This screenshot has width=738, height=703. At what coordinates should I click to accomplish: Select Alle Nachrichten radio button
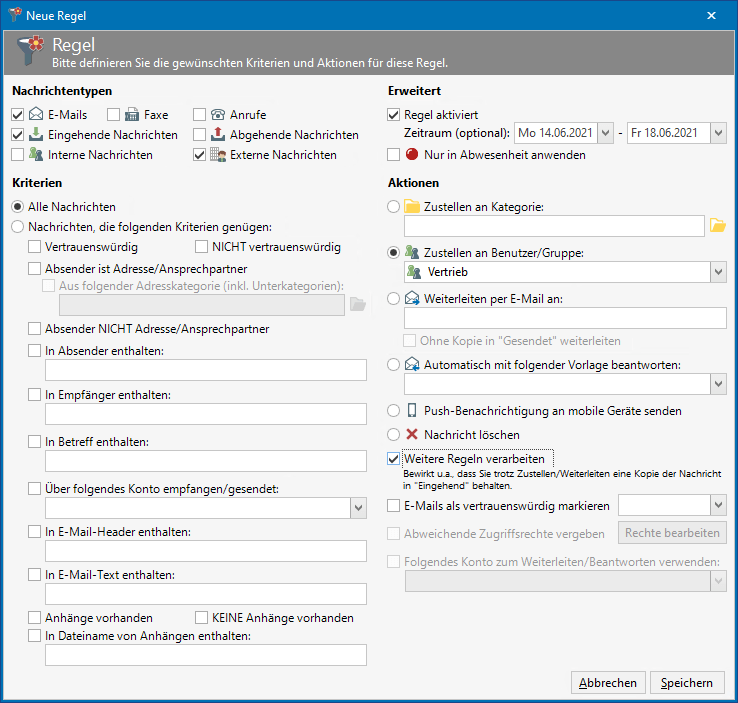click(17, 207)
